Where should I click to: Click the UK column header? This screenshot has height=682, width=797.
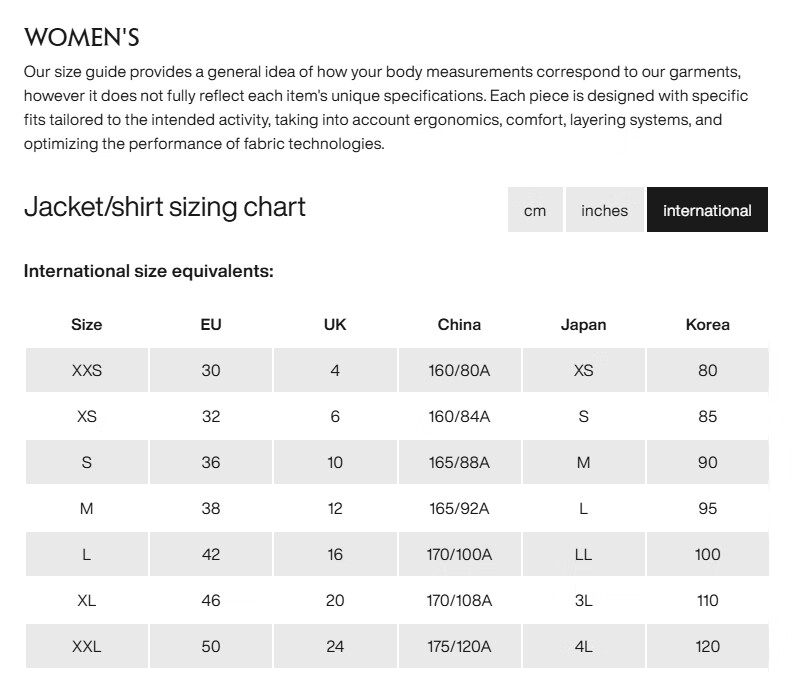[335, 324]
